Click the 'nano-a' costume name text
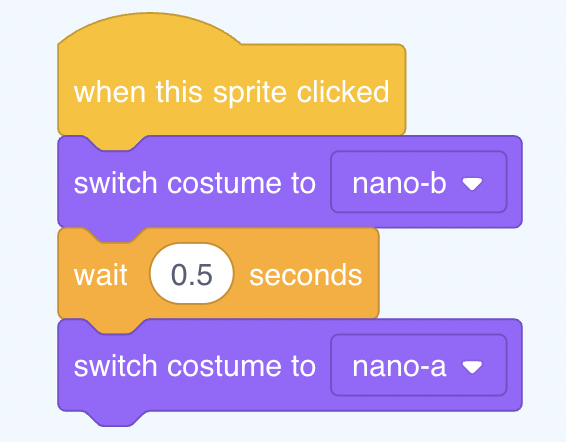 tap(399, 367)
